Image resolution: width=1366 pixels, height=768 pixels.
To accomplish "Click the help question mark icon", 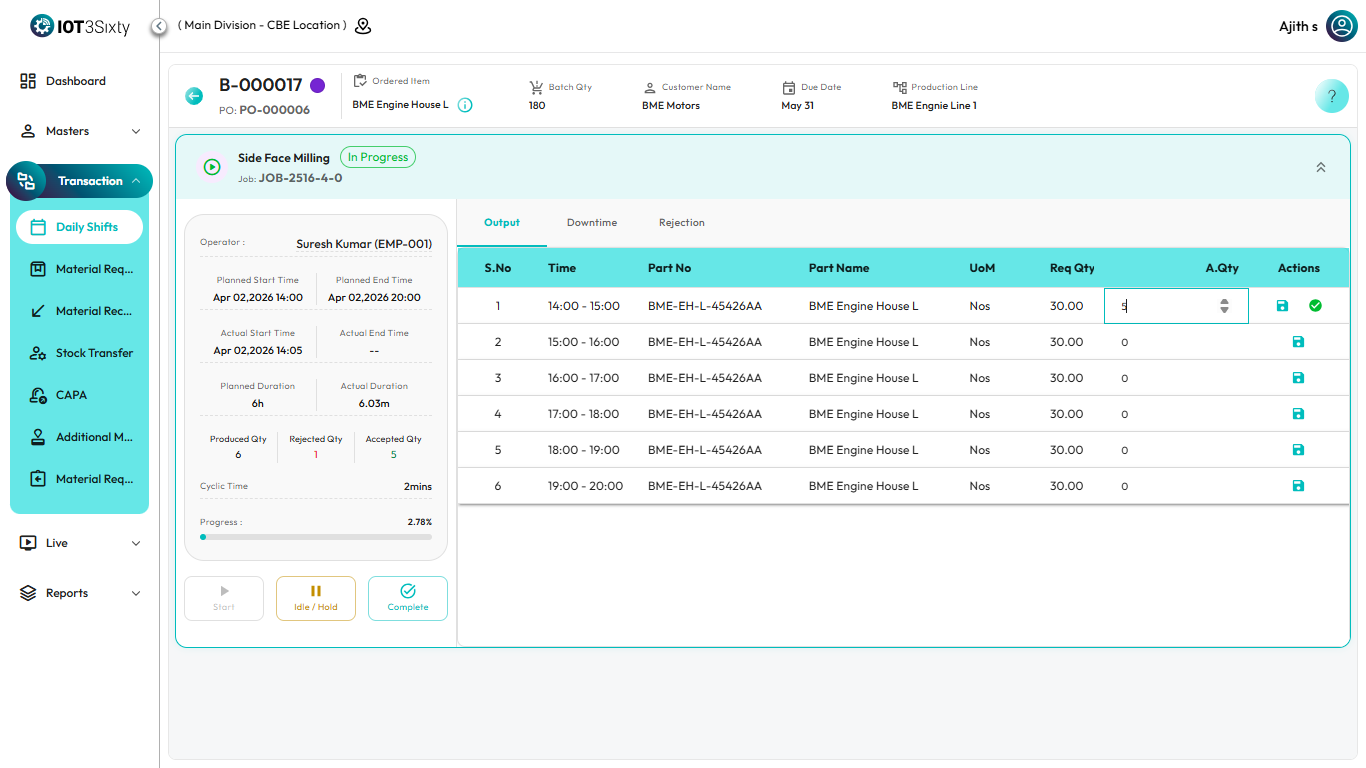I will coord(1331,97).
